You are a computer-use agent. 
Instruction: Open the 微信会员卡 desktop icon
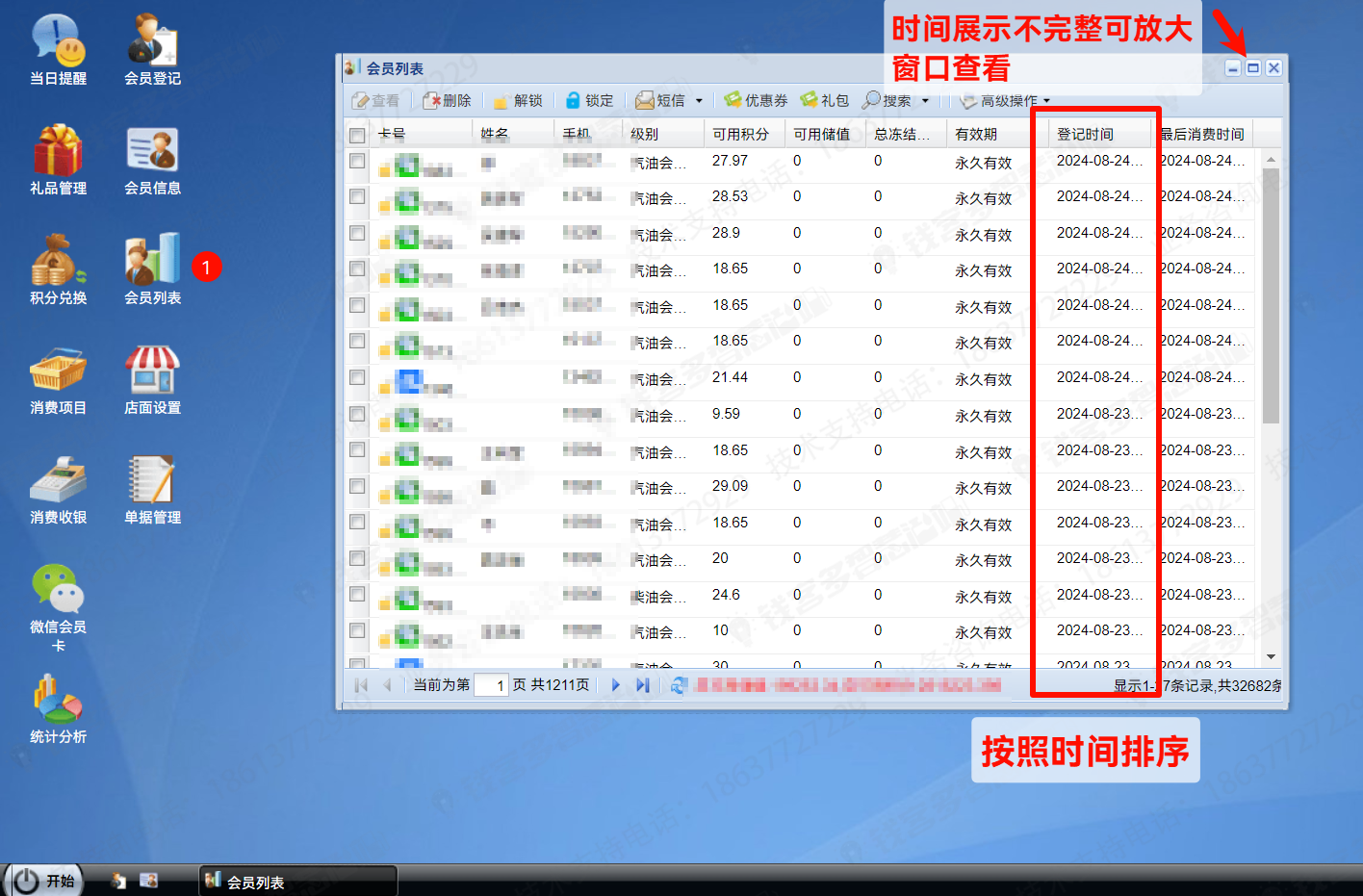click(58, 608)
